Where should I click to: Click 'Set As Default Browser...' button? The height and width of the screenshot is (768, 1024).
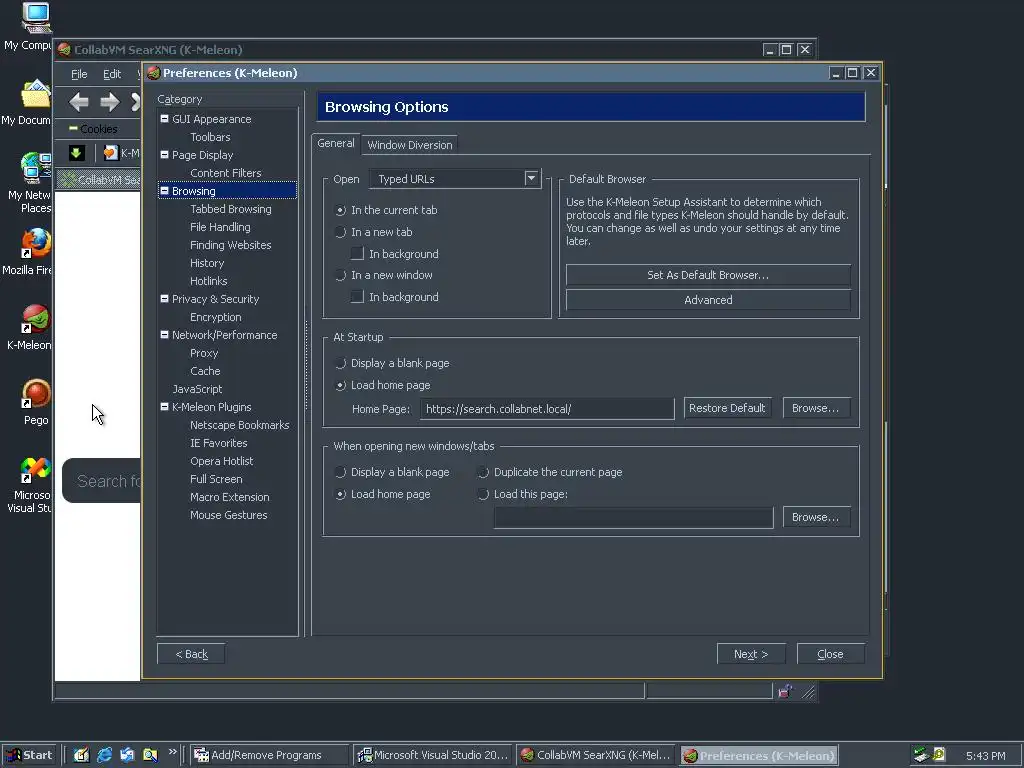point(708,275)
